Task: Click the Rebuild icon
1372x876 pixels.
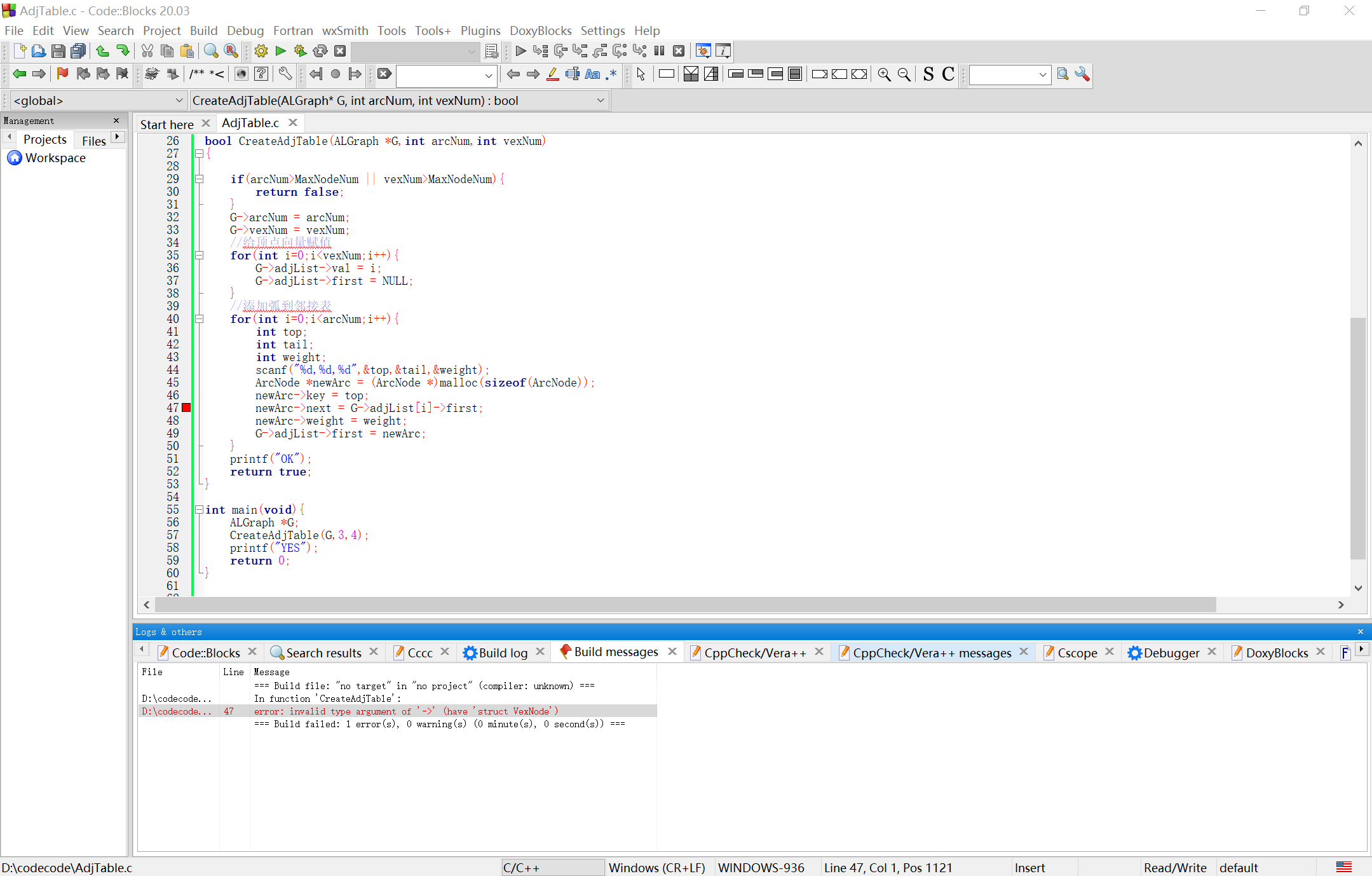Action: point(320,51)
